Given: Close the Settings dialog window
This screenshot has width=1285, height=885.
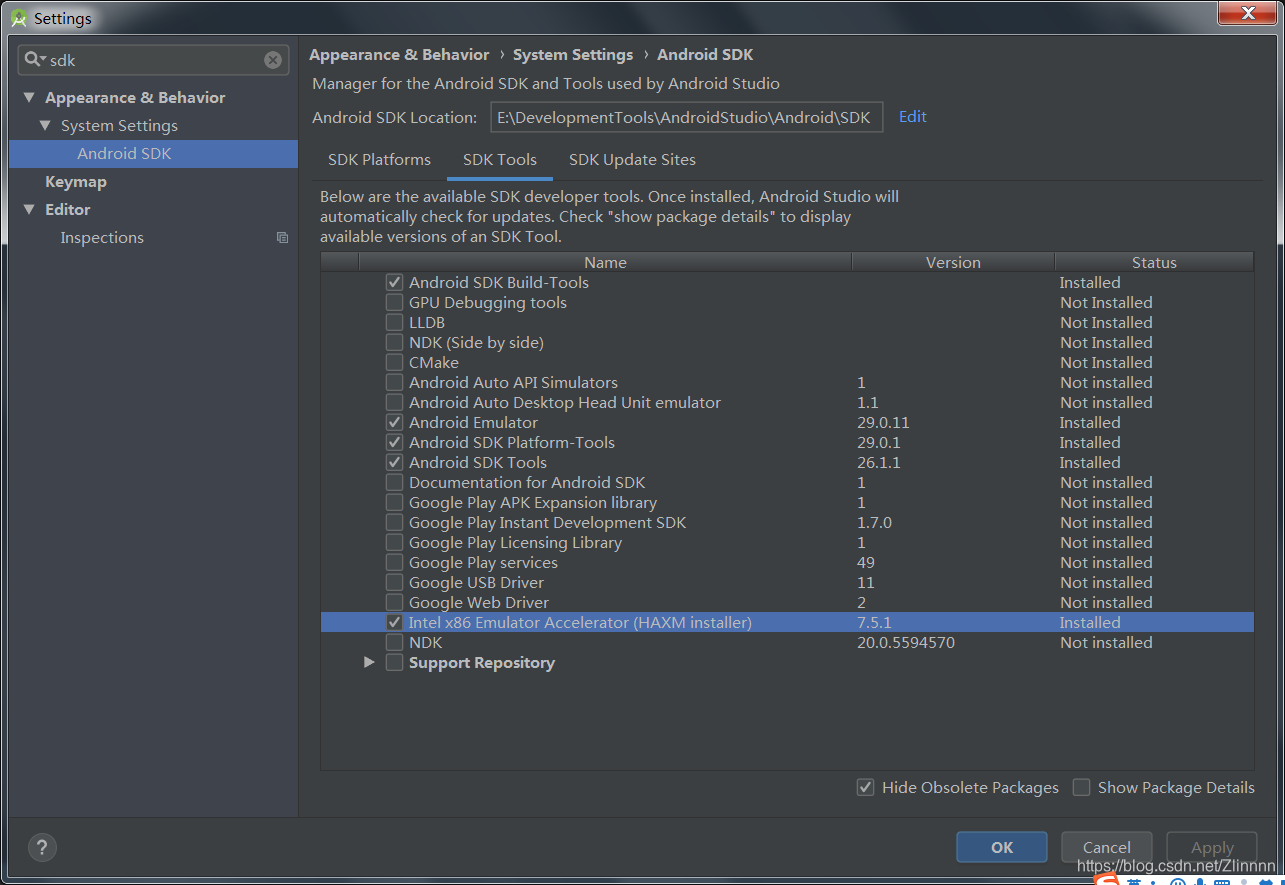Looking at the screenshot, I should (x=1248, y=13).
